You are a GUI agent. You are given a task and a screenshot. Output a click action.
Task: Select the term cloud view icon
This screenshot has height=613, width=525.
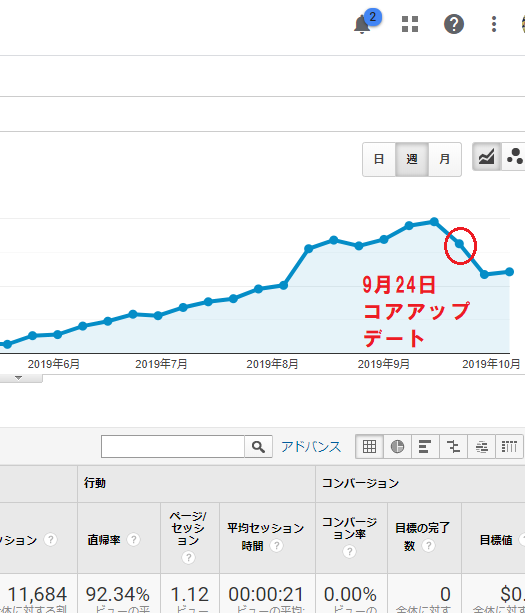point(482,446)
